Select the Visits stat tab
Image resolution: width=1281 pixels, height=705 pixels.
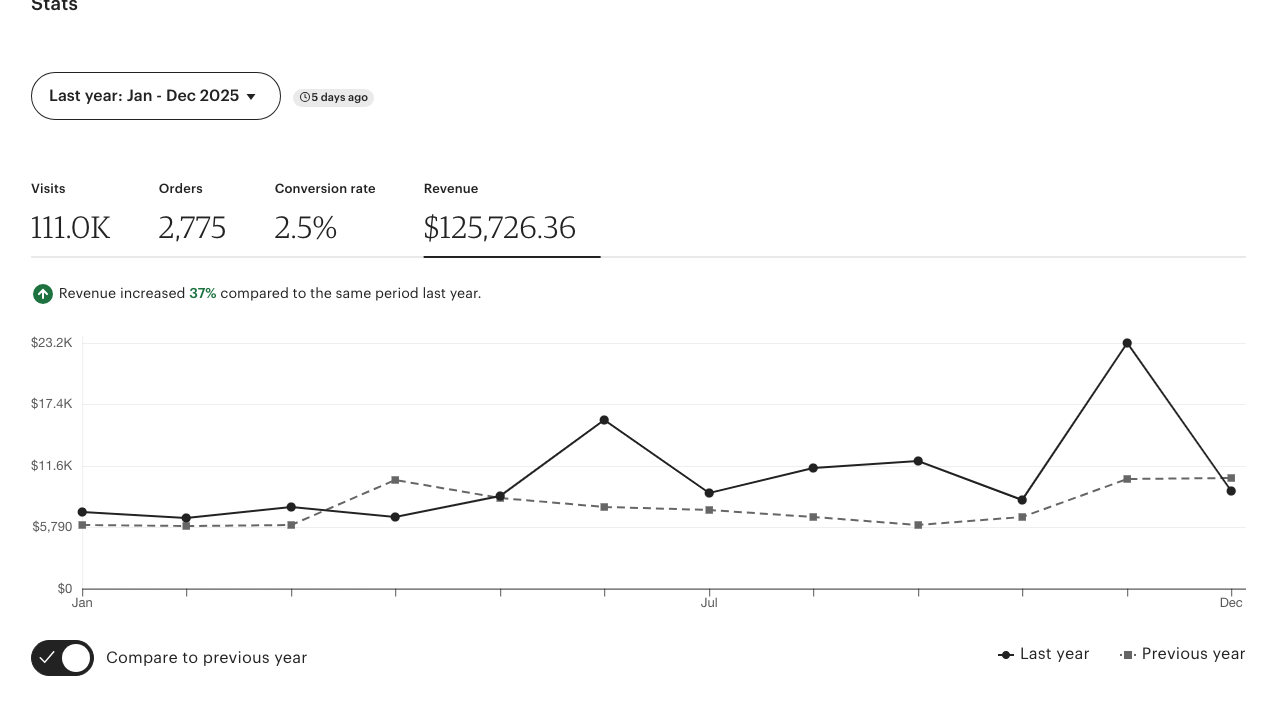pyautogui.click(x=70, y=214)
